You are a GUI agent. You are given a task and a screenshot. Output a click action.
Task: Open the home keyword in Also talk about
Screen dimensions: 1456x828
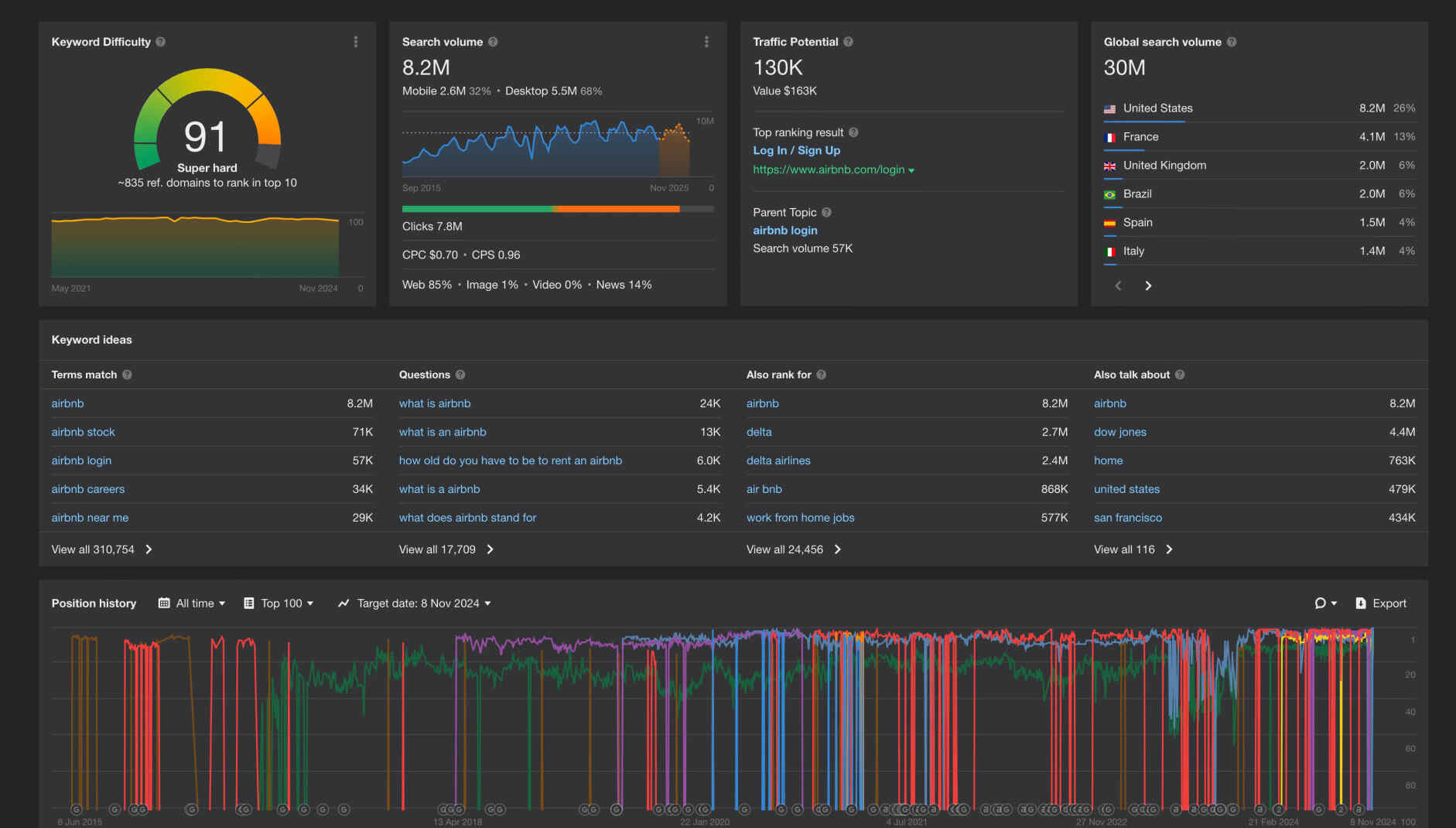coord(1108,460)
